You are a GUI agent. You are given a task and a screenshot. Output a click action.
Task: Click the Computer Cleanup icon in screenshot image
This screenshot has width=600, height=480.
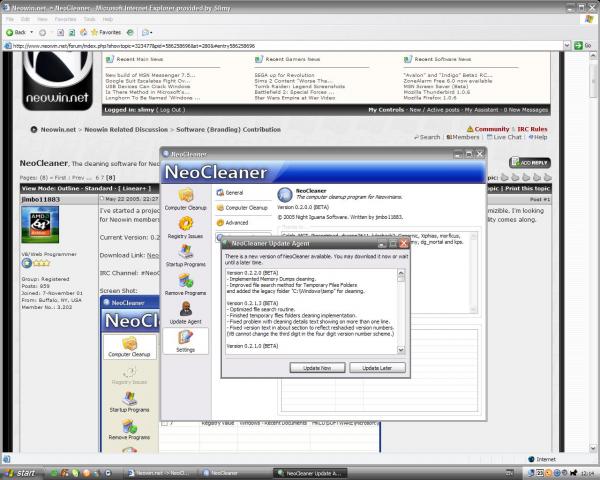[x=129, y=347]
